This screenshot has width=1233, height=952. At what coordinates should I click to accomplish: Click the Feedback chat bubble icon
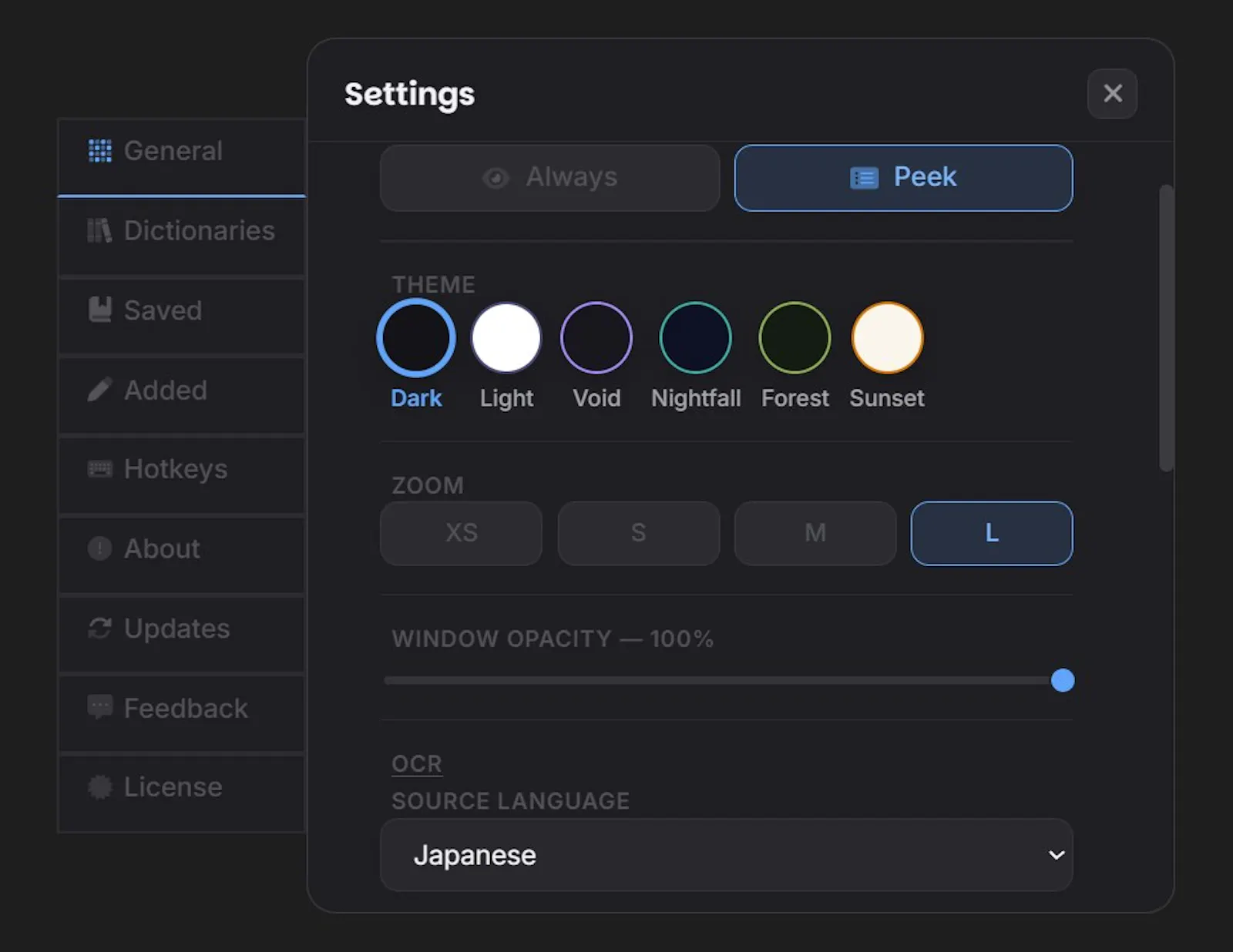(99, 707)
